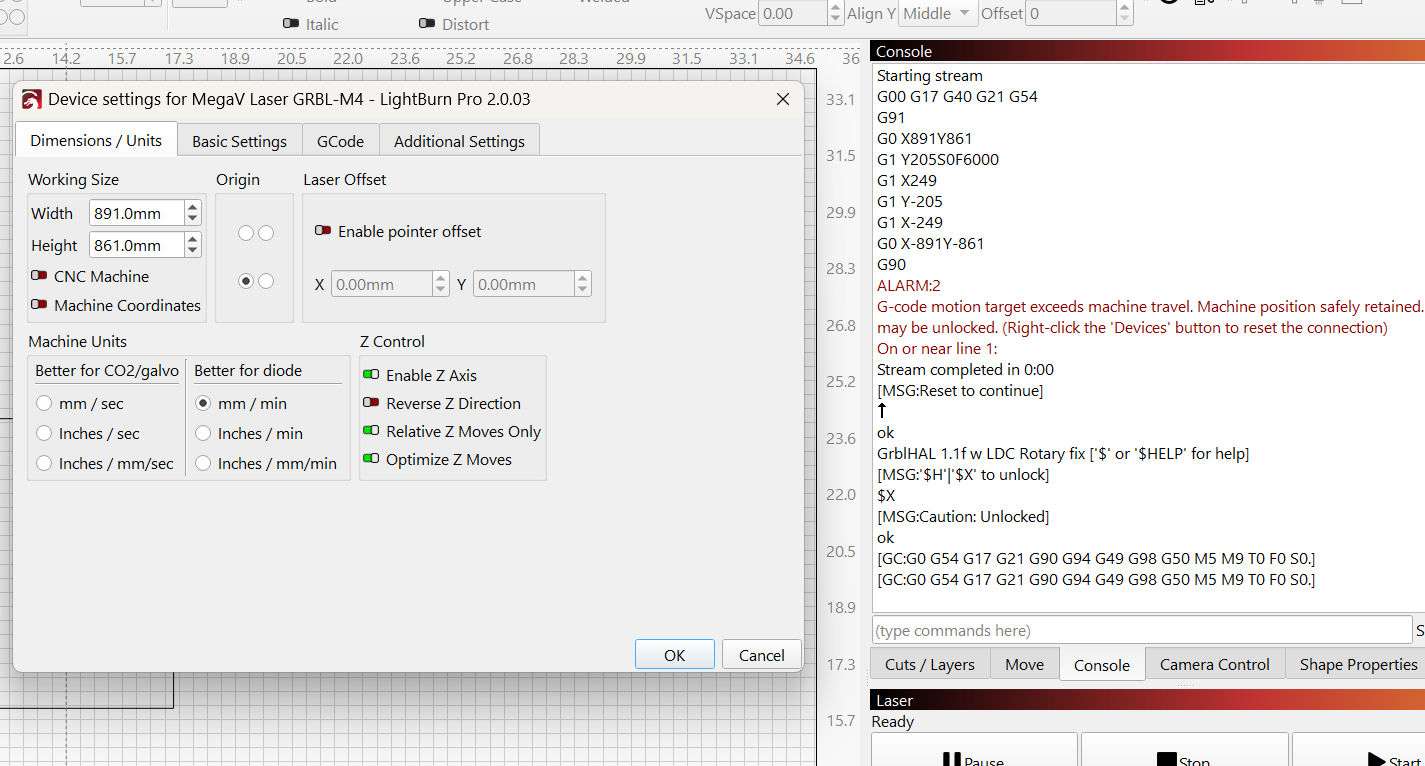
Task: Click the console command input field
Action: click(1141, 630)
